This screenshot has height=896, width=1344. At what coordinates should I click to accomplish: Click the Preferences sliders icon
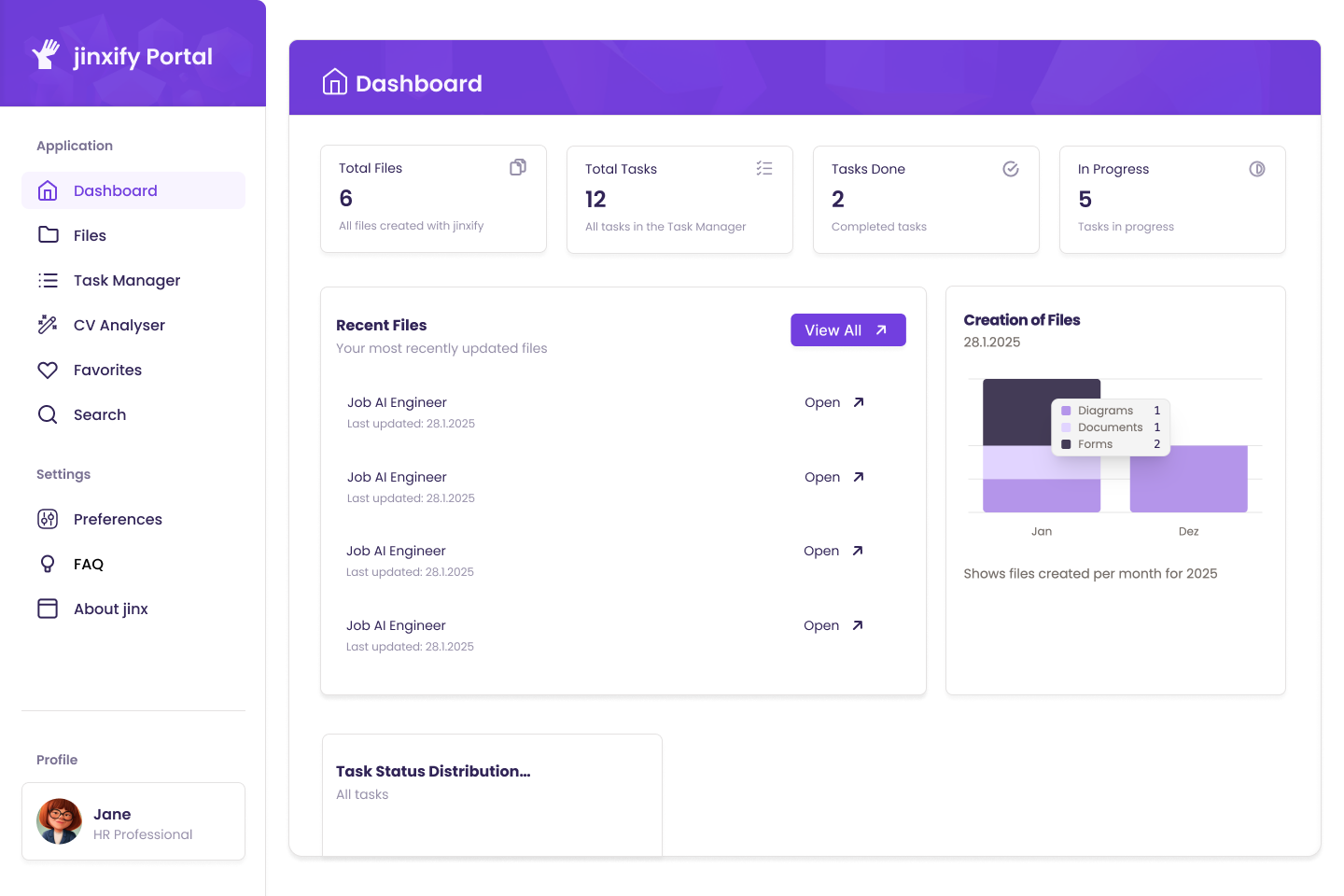click(48, 519)
